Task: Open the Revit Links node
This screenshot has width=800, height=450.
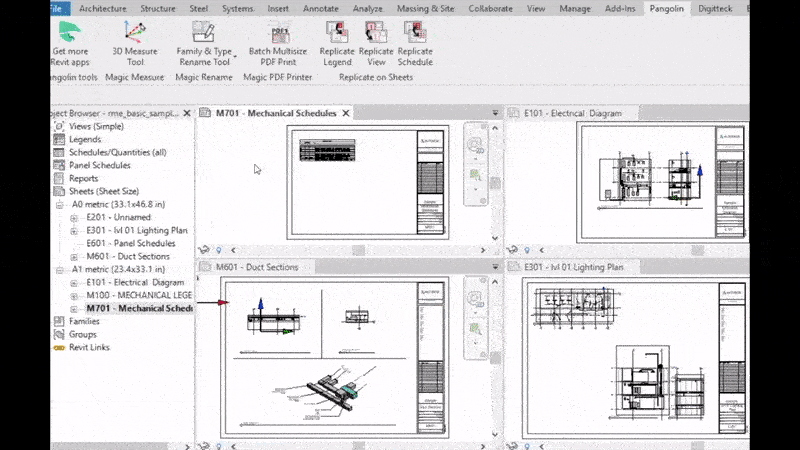Action: click(x=89, y=347)
